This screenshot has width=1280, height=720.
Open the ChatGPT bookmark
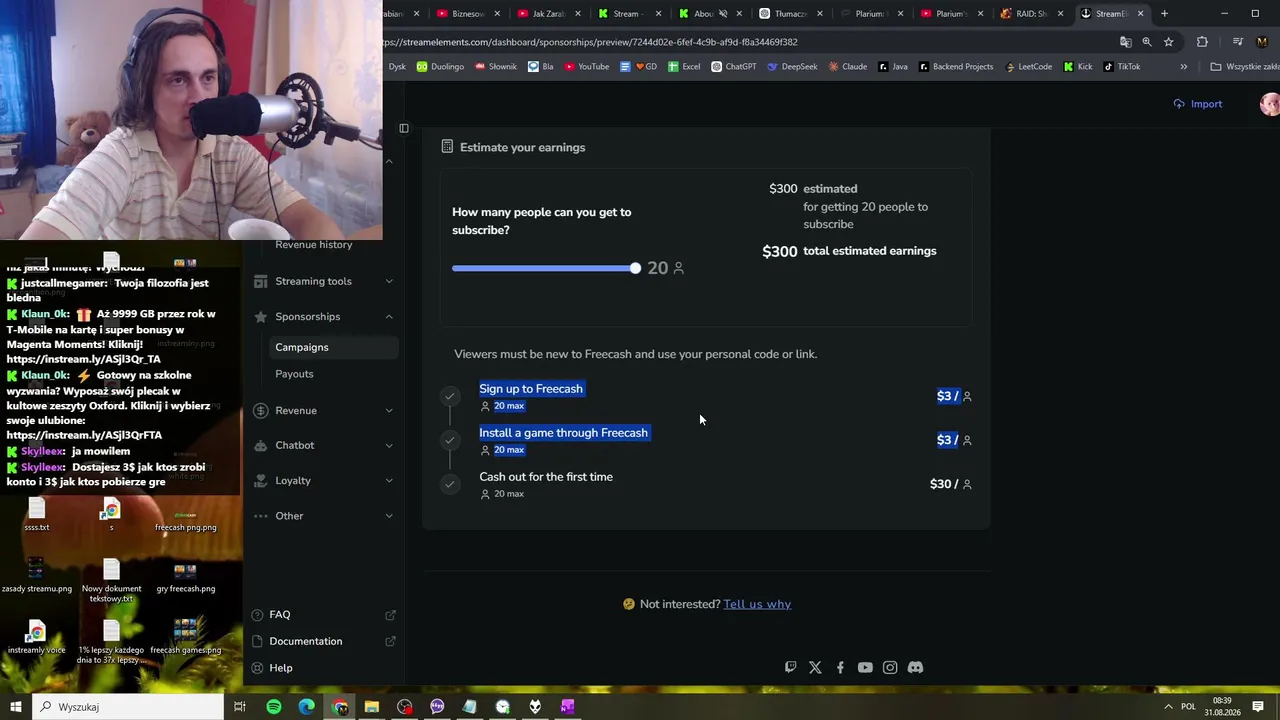733,67
